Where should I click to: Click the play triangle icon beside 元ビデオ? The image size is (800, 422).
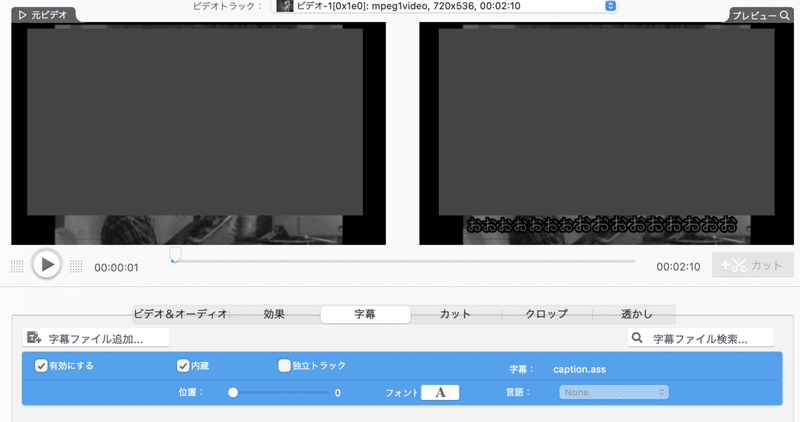tap(22, 15)
